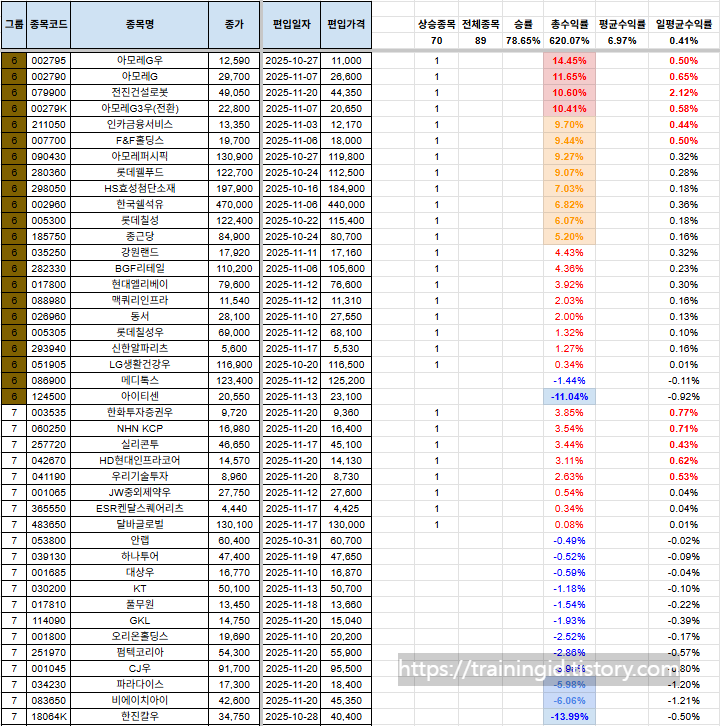
Task: Click the 2.12% daily return cell
Action: tap(683, 93)
